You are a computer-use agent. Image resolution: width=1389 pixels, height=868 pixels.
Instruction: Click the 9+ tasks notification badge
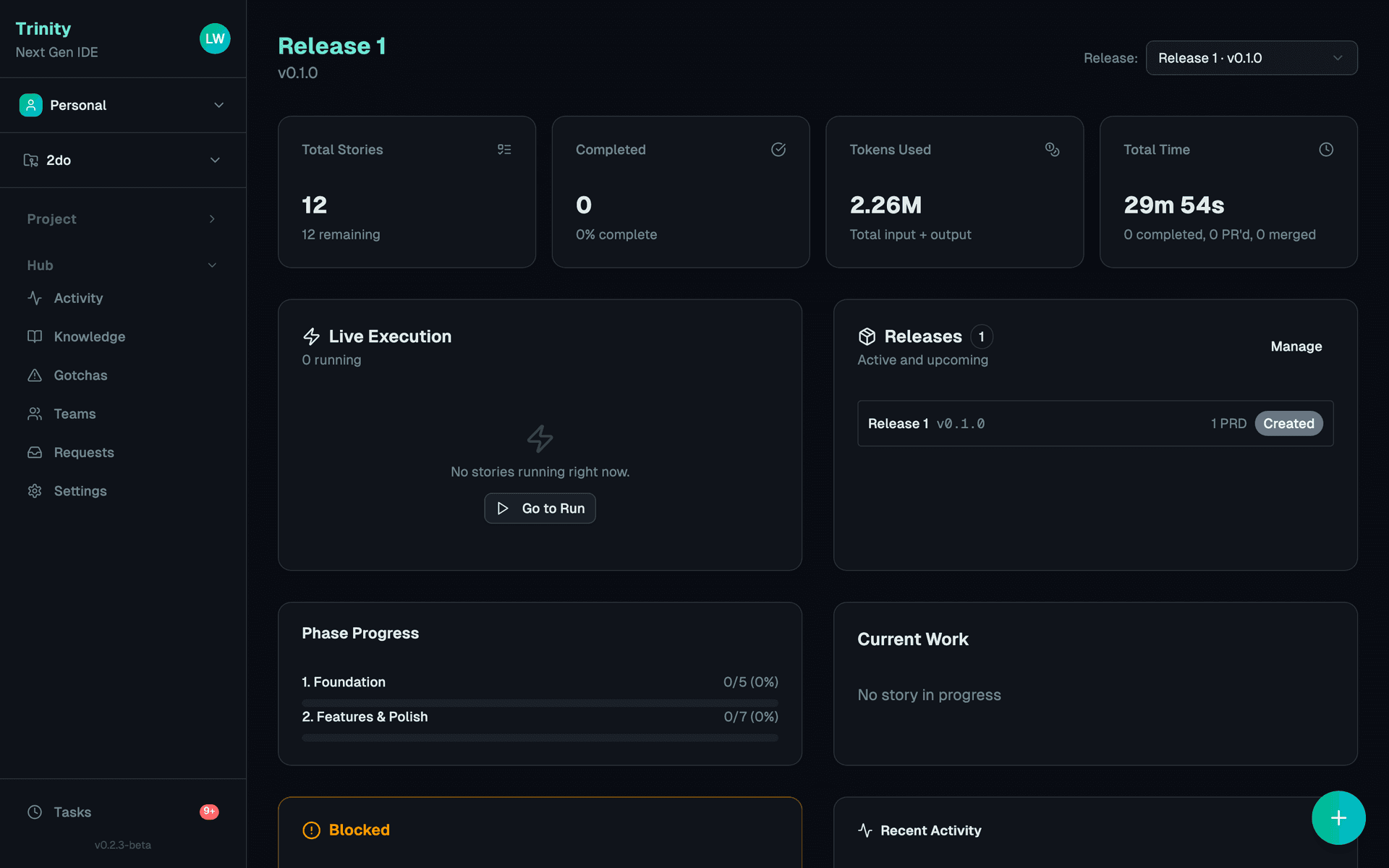click(x=209, y=812)
